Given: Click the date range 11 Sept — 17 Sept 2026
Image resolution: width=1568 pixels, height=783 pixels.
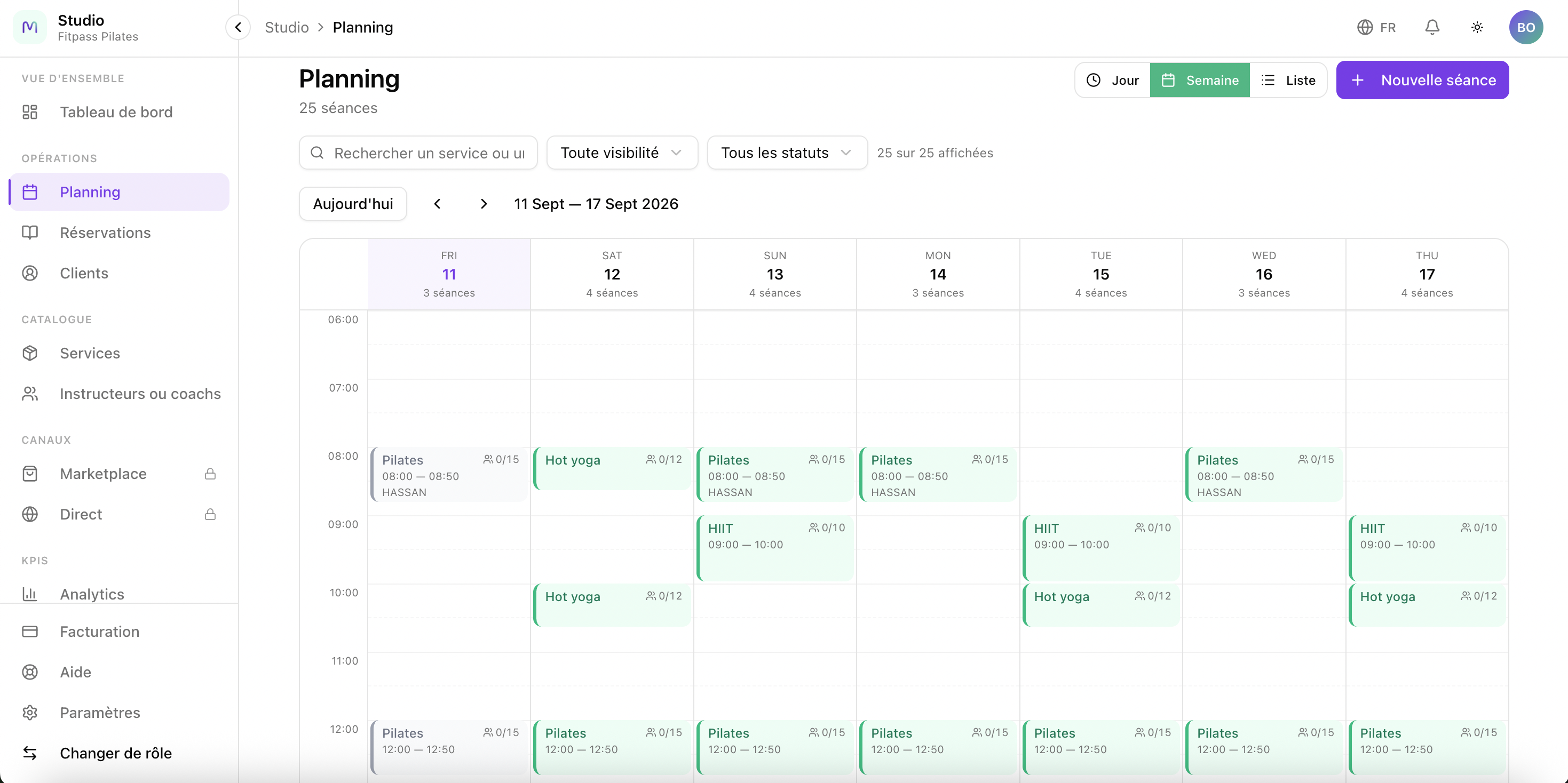Looking at the screenshot, I should [596, 204].
